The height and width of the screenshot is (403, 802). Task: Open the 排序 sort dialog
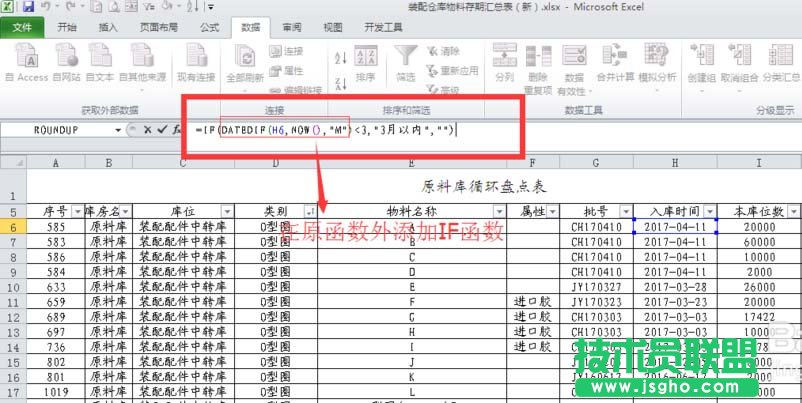click(366, 62)
